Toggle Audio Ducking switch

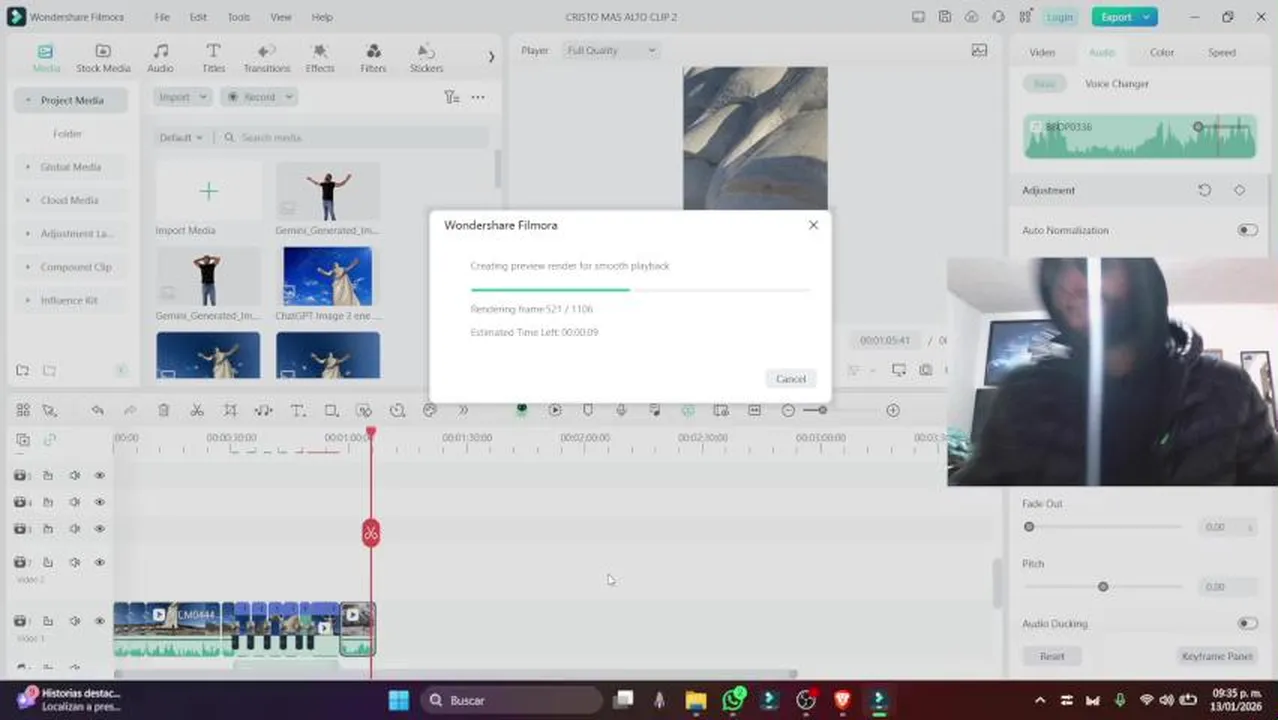(1247, 623)
